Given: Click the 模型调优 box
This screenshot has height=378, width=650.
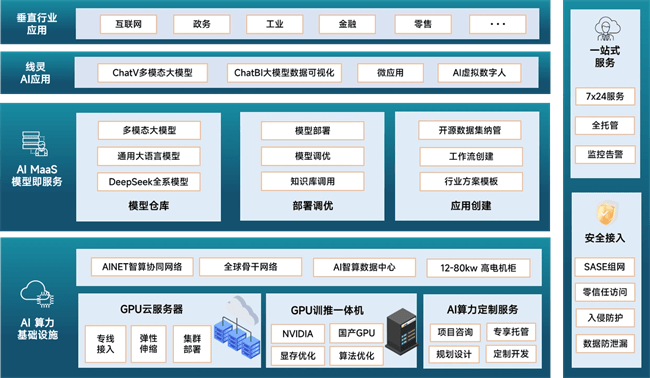Looking at the screenshot, I should tap(313, 156).
